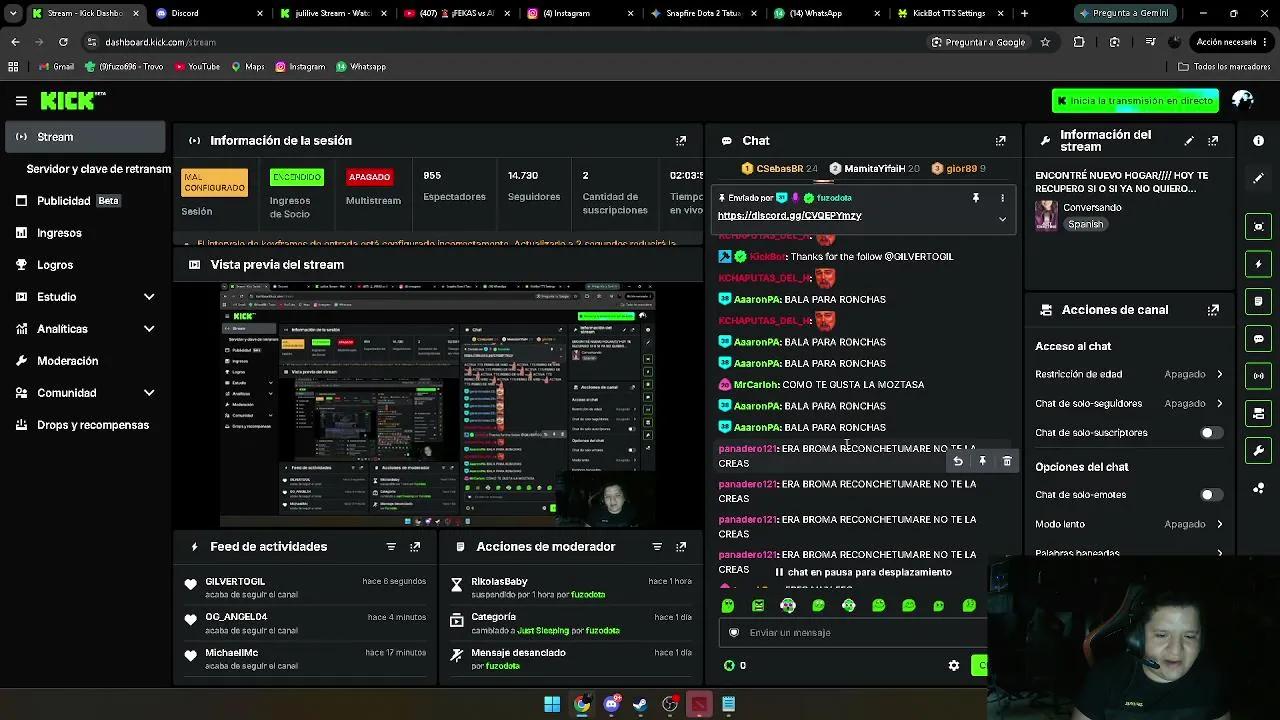
Task: Unpin the pinned Discord link message
Action: click(x=976, y=198)
